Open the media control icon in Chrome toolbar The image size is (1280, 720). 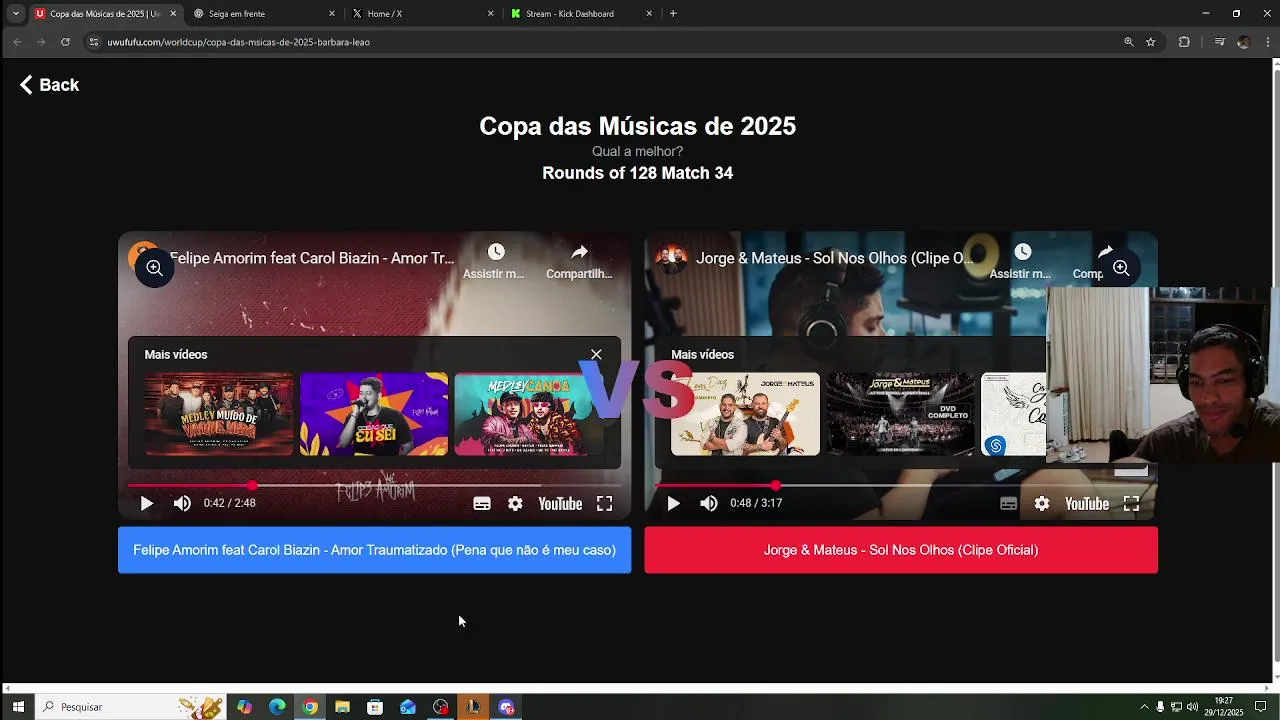1219,42
